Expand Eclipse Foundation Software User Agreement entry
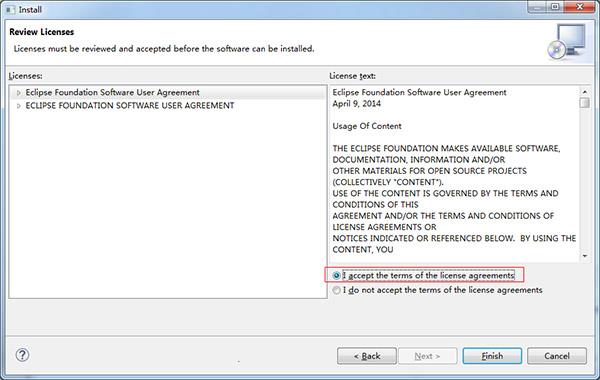This screenshot has height=380, width=600. pyautogui.click(x=18, y=93)
